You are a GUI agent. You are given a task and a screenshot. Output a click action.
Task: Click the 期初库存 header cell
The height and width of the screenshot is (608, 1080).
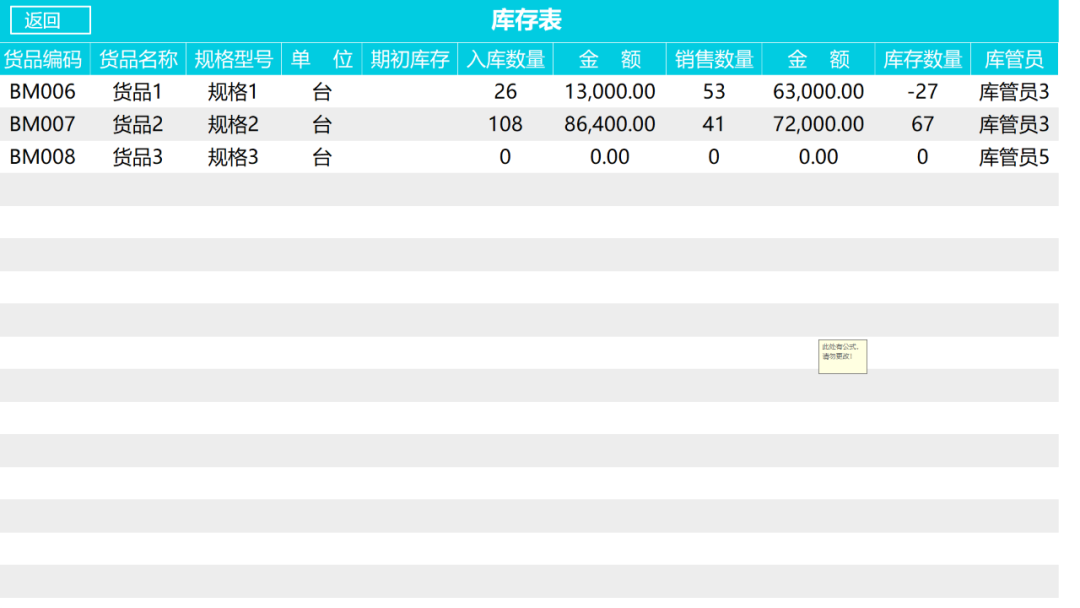point(410,59)
